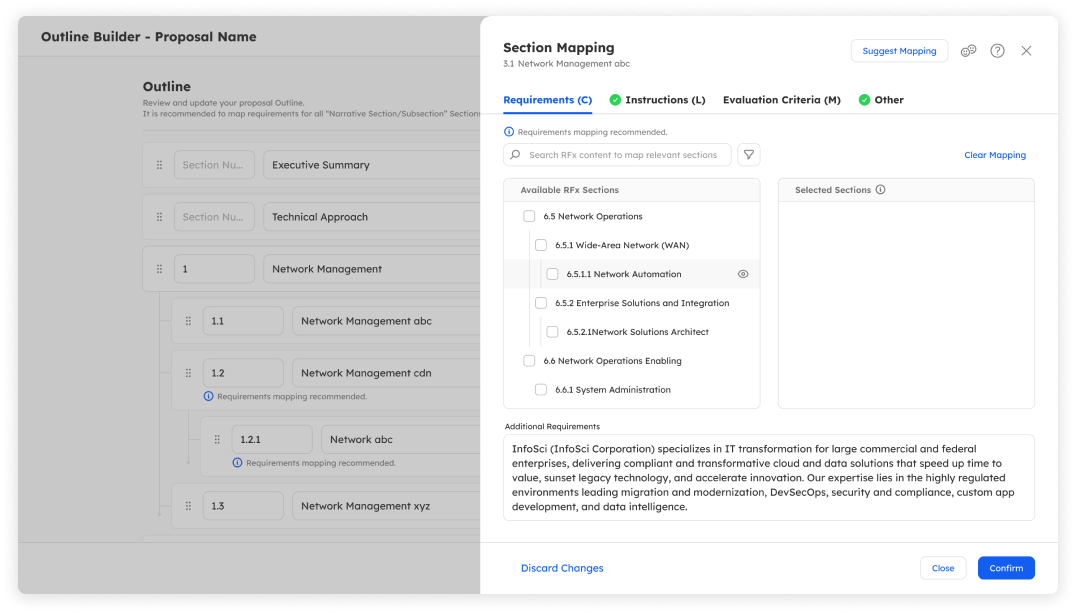Check 6.5.1.1 Network Automation

click(552, 274)
